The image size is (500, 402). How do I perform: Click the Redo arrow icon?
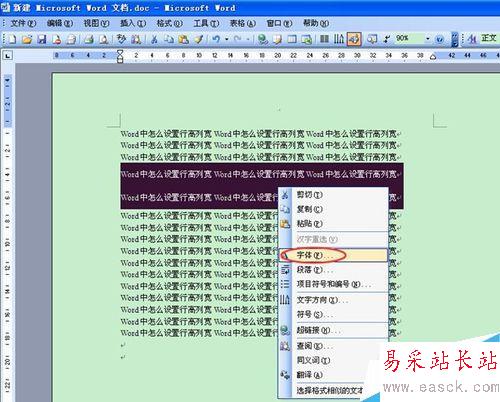237,39
